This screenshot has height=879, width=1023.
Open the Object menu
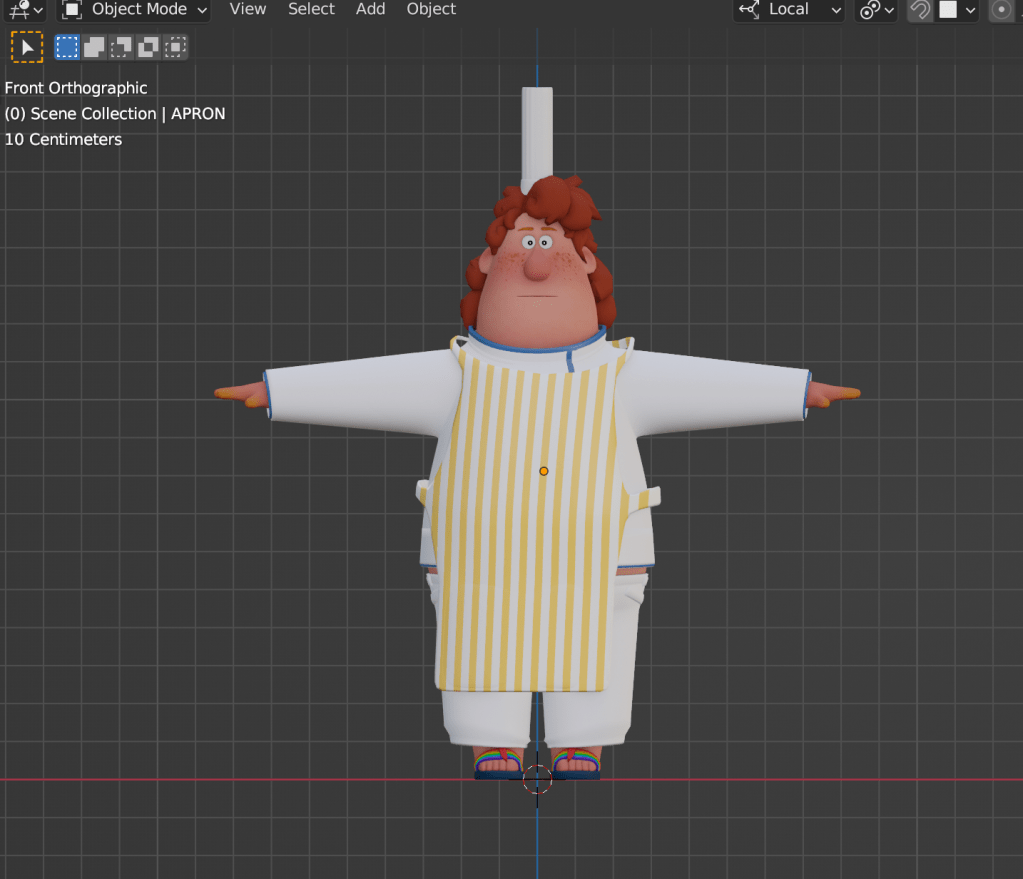pos(431,9)
